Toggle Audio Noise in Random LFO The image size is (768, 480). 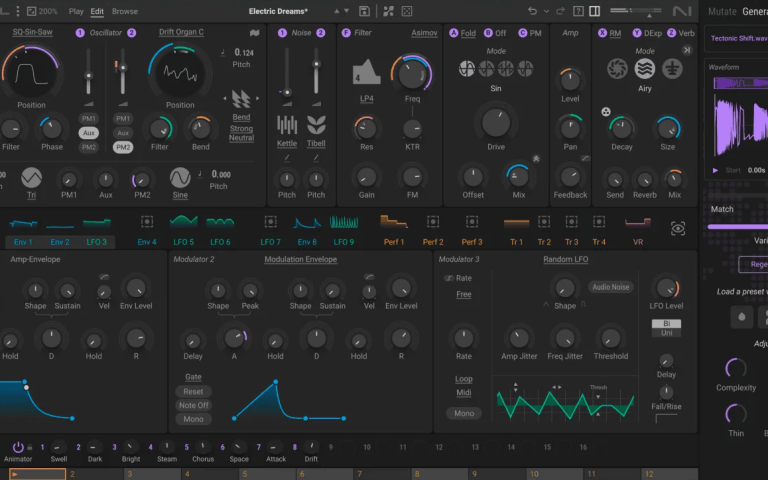pyautogui.click(x=610, y=287)
